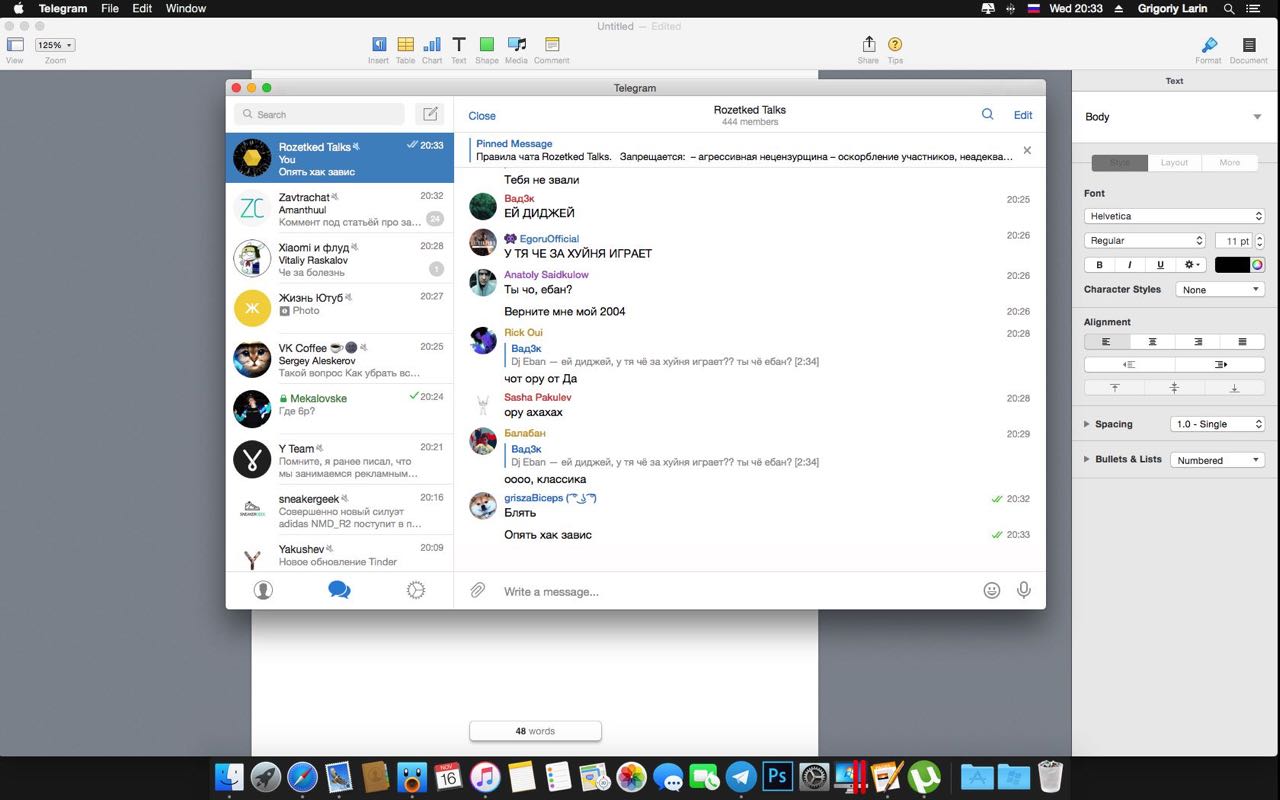The width and height of the screenshot is (1280, 800).
Task: Open the color wheel picker
Action: (x=1257, y=265)
